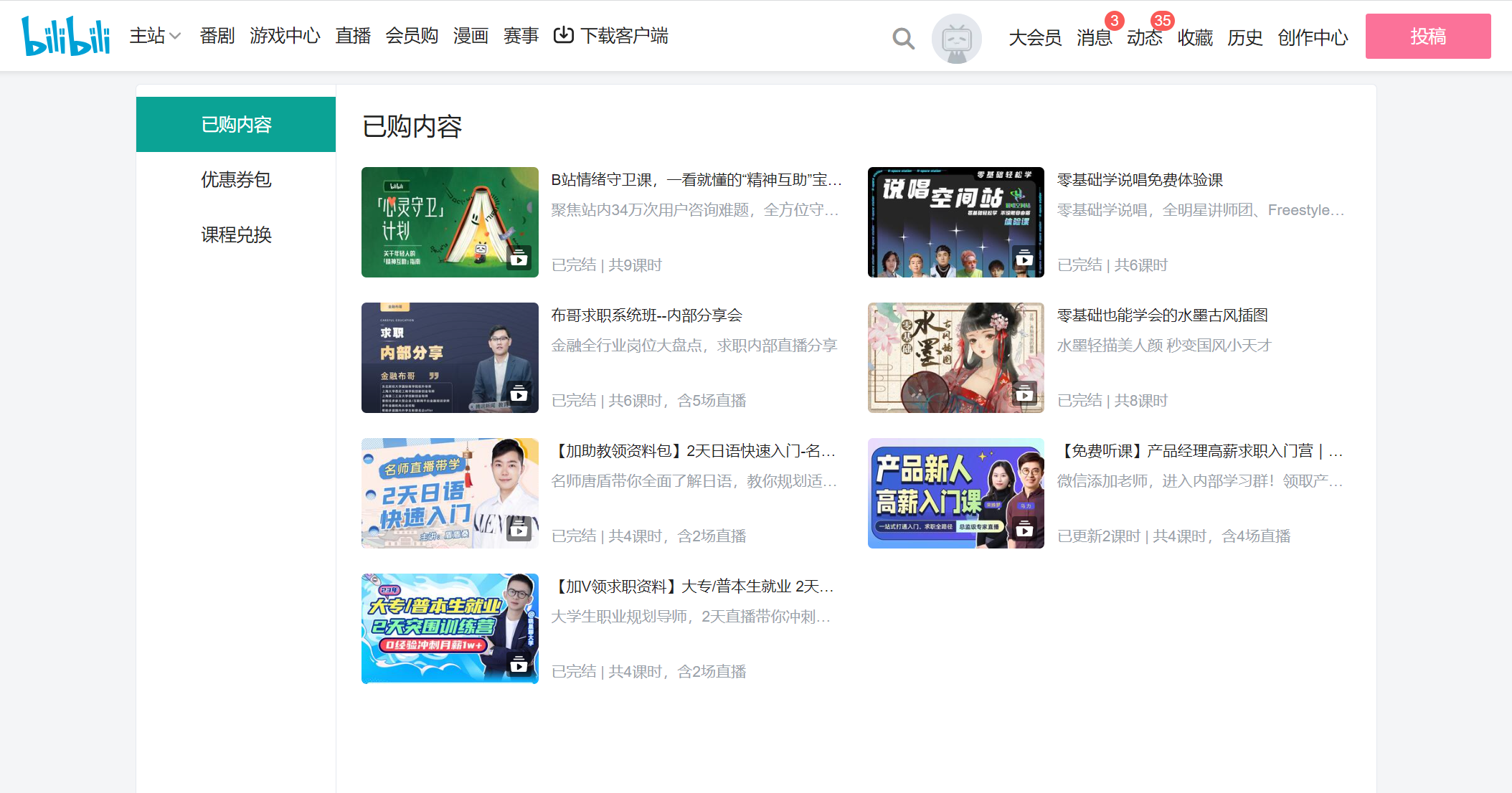
Task: Open the 水墨古风插图 course thumbnail
Action: click(955, 358)
